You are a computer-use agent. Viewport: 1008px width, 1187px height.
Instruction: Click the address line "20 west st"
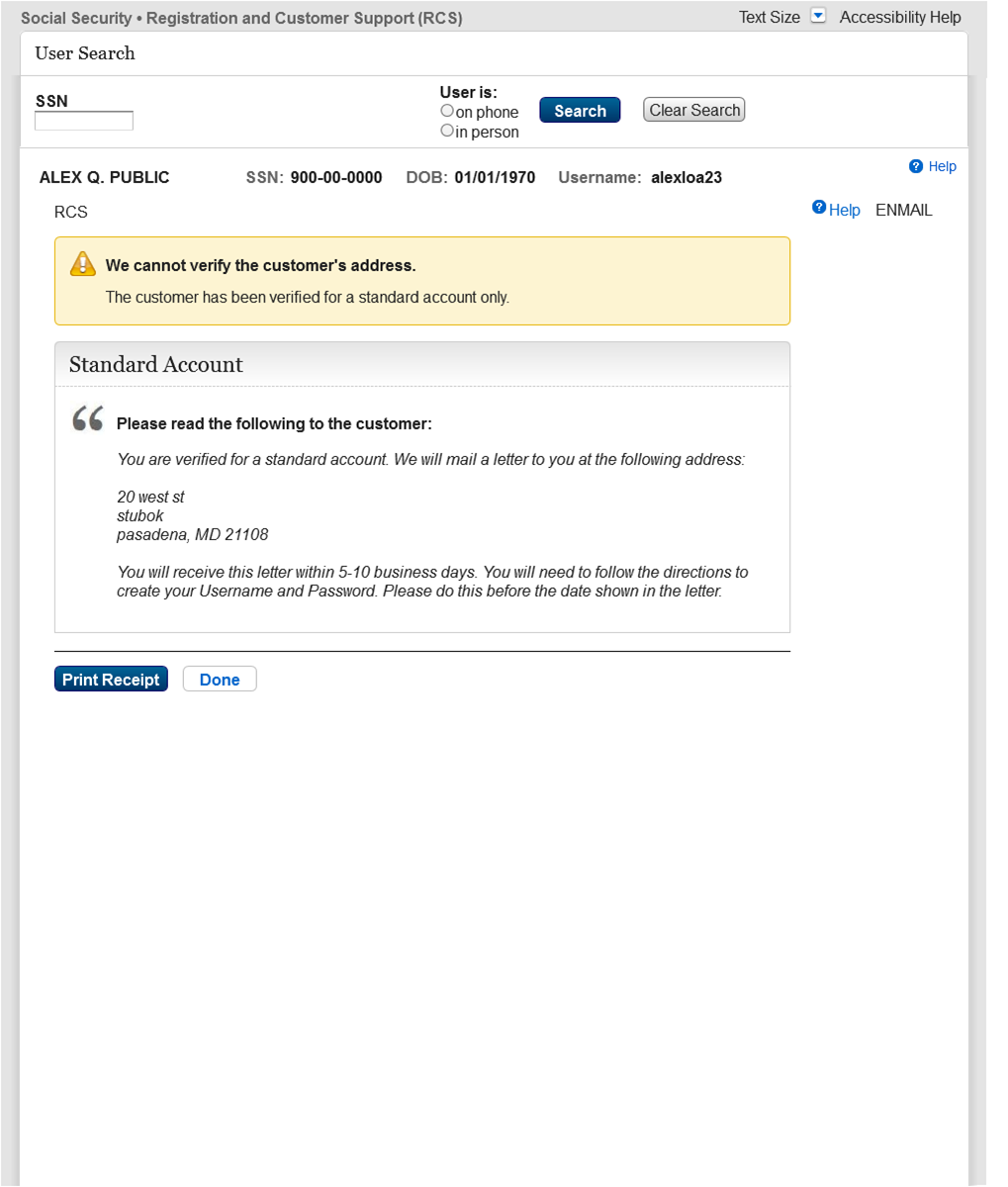[x=150, y=497]
